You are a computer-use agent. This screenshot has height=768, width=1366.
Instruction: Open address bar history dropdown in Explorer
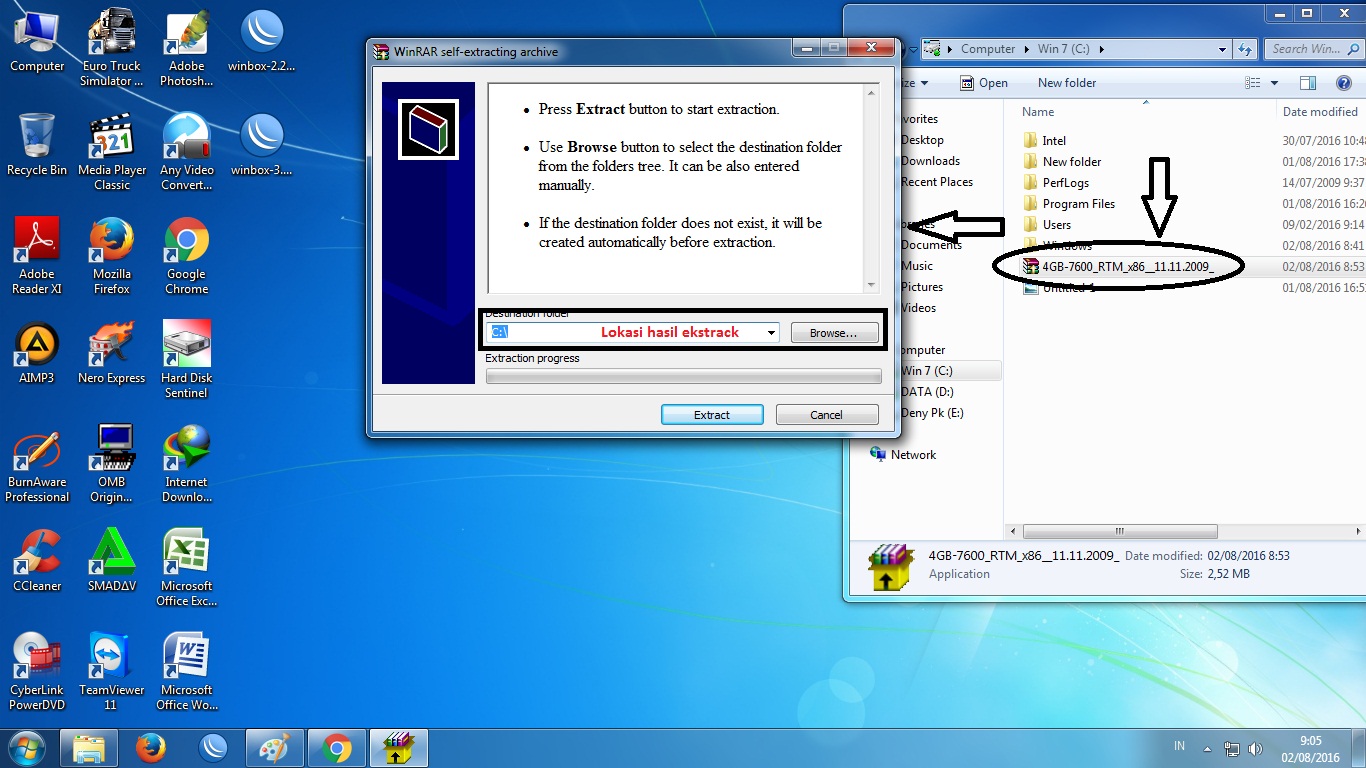coord(1222,49)
